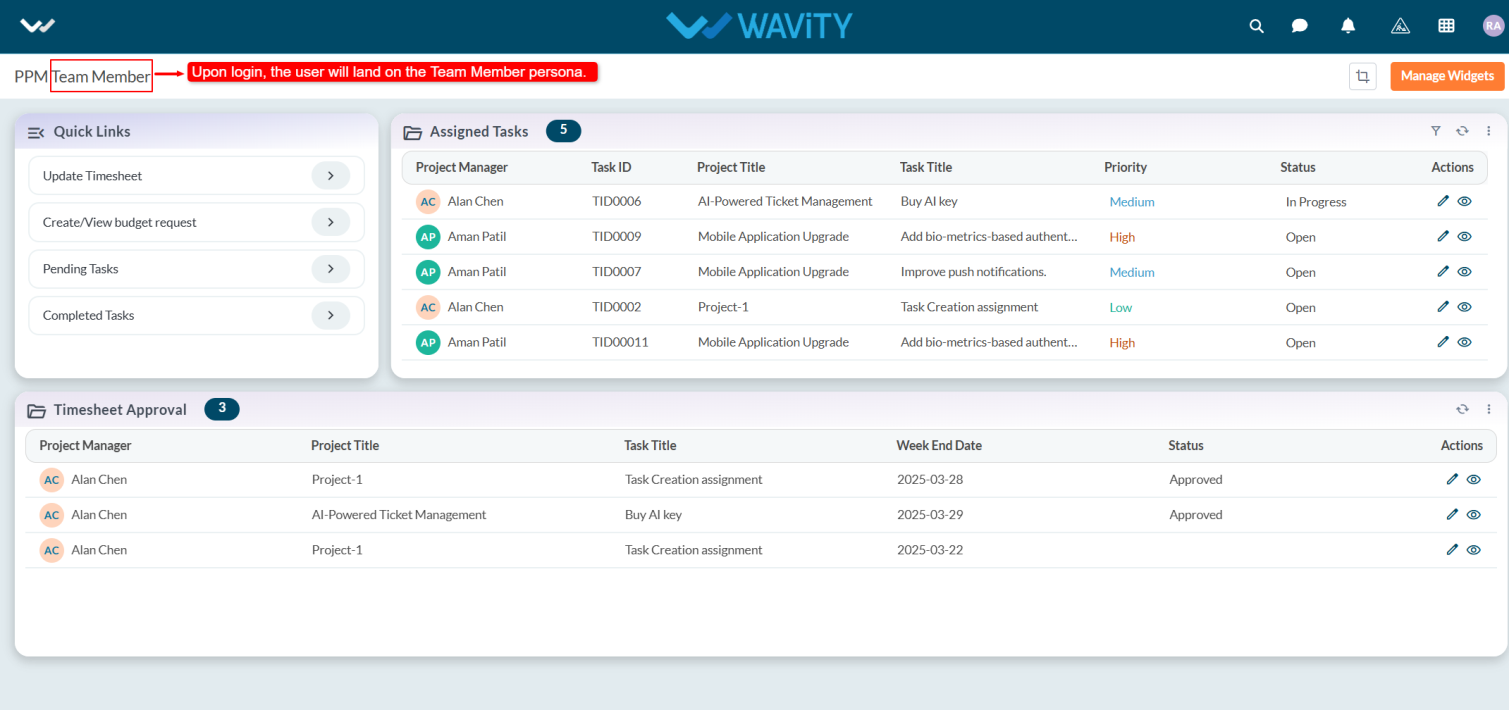
Task: Open the Update Timesheet quick link
Action: pyautogui.click(x=196, y=176)
